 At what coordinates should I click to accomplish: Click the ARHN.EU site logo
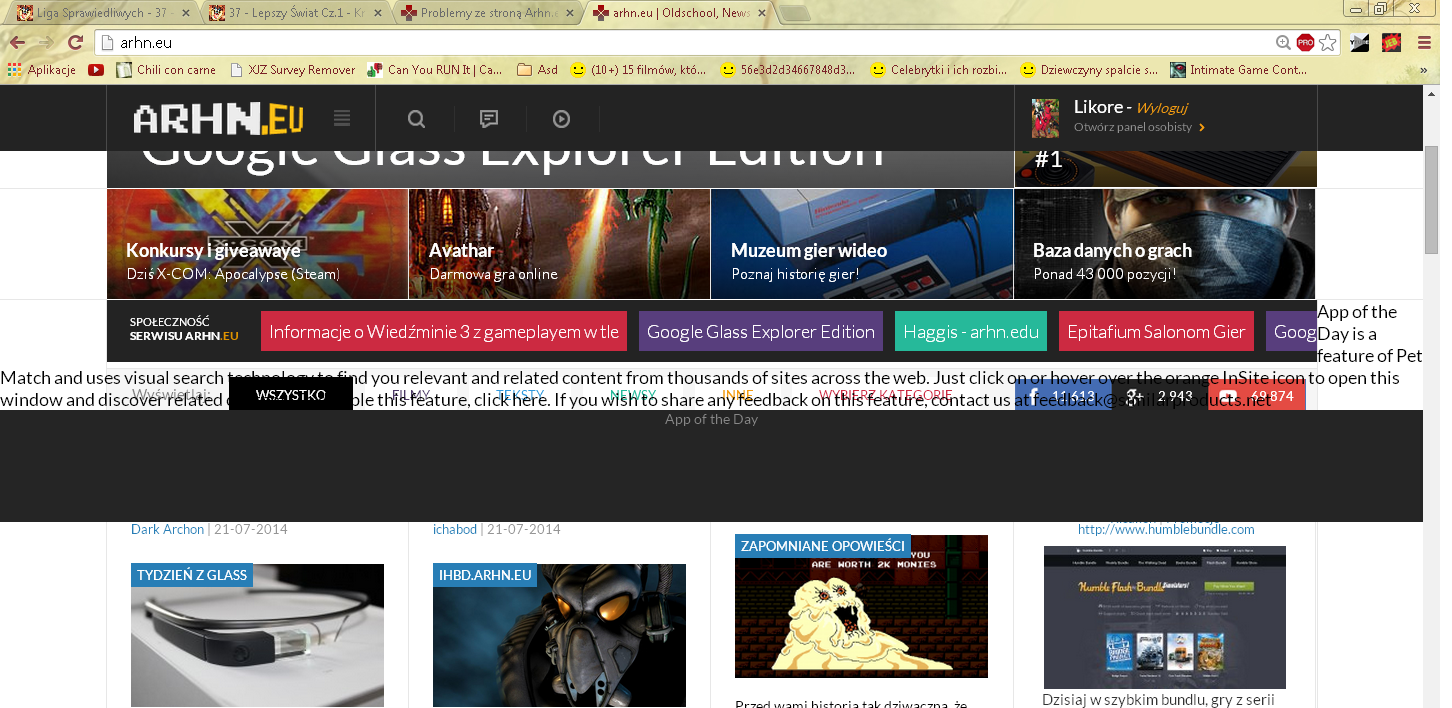[218, 119]
